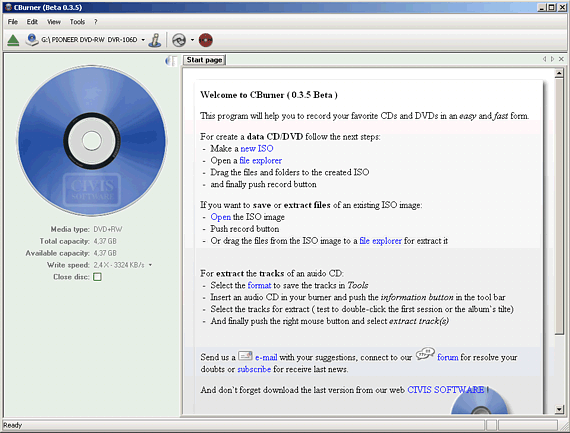Open the Edit menu
570x433 pixels.
click(x=32, y=22)
